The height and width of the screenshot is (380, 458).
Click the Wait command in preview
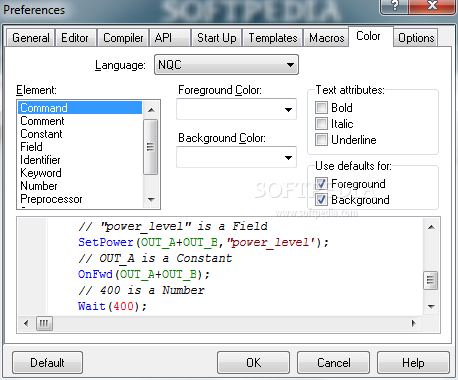(92, 306)
